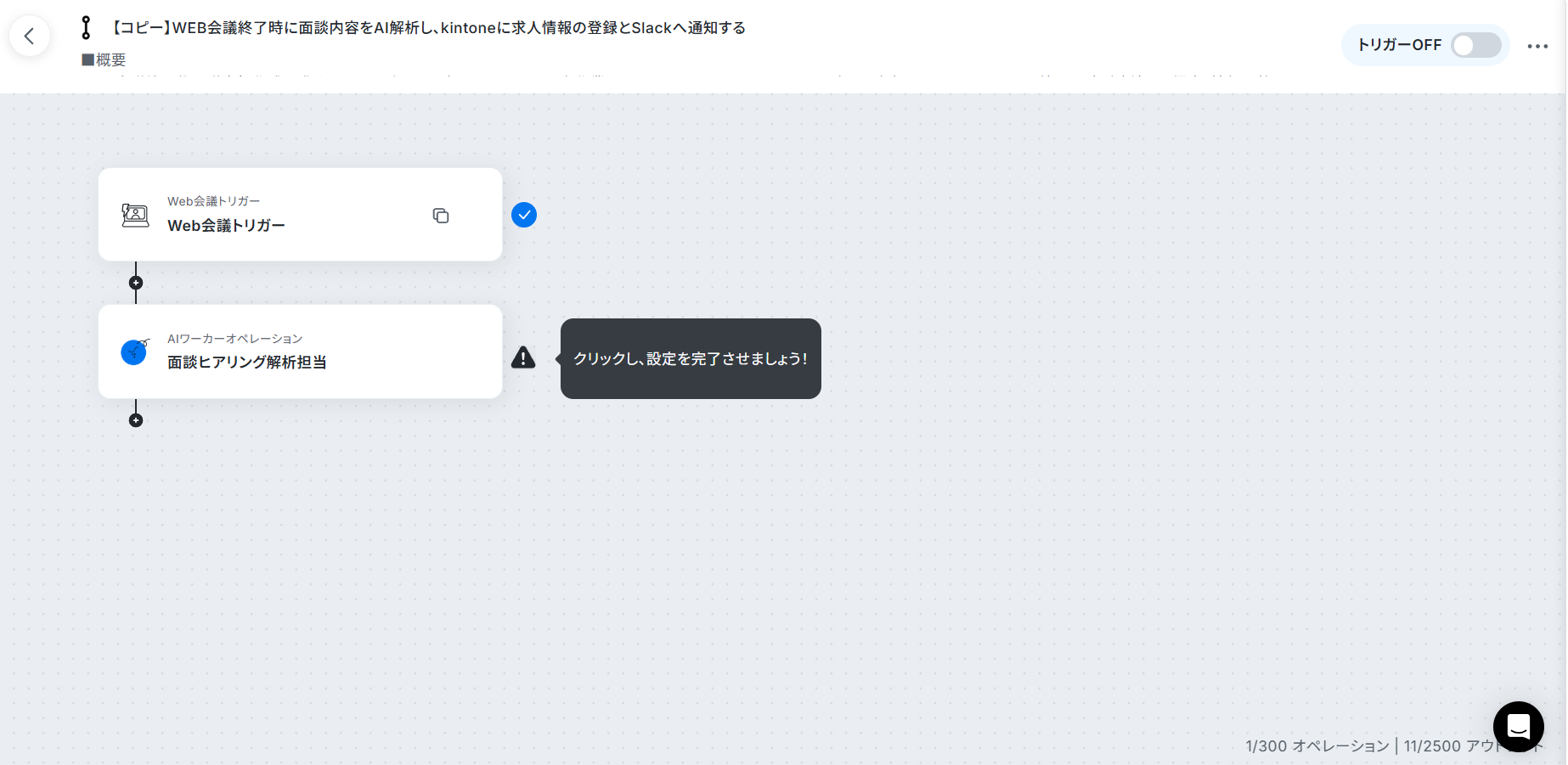
Task: Click the クリックし、設定を完了させましょう! tooltip
Action: 691,358
